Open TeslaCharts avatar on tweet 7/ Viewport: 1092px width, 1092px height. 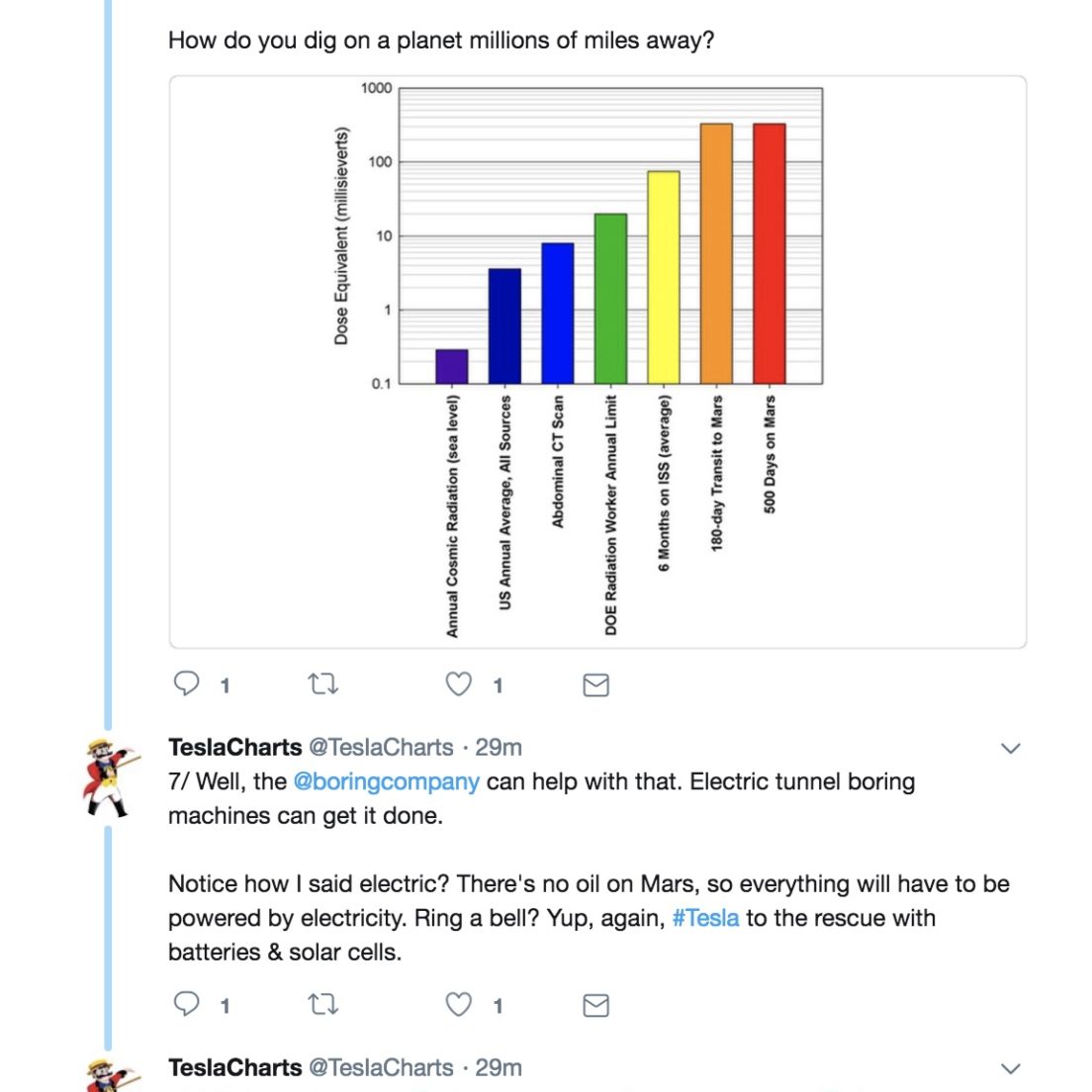(110, 777)
